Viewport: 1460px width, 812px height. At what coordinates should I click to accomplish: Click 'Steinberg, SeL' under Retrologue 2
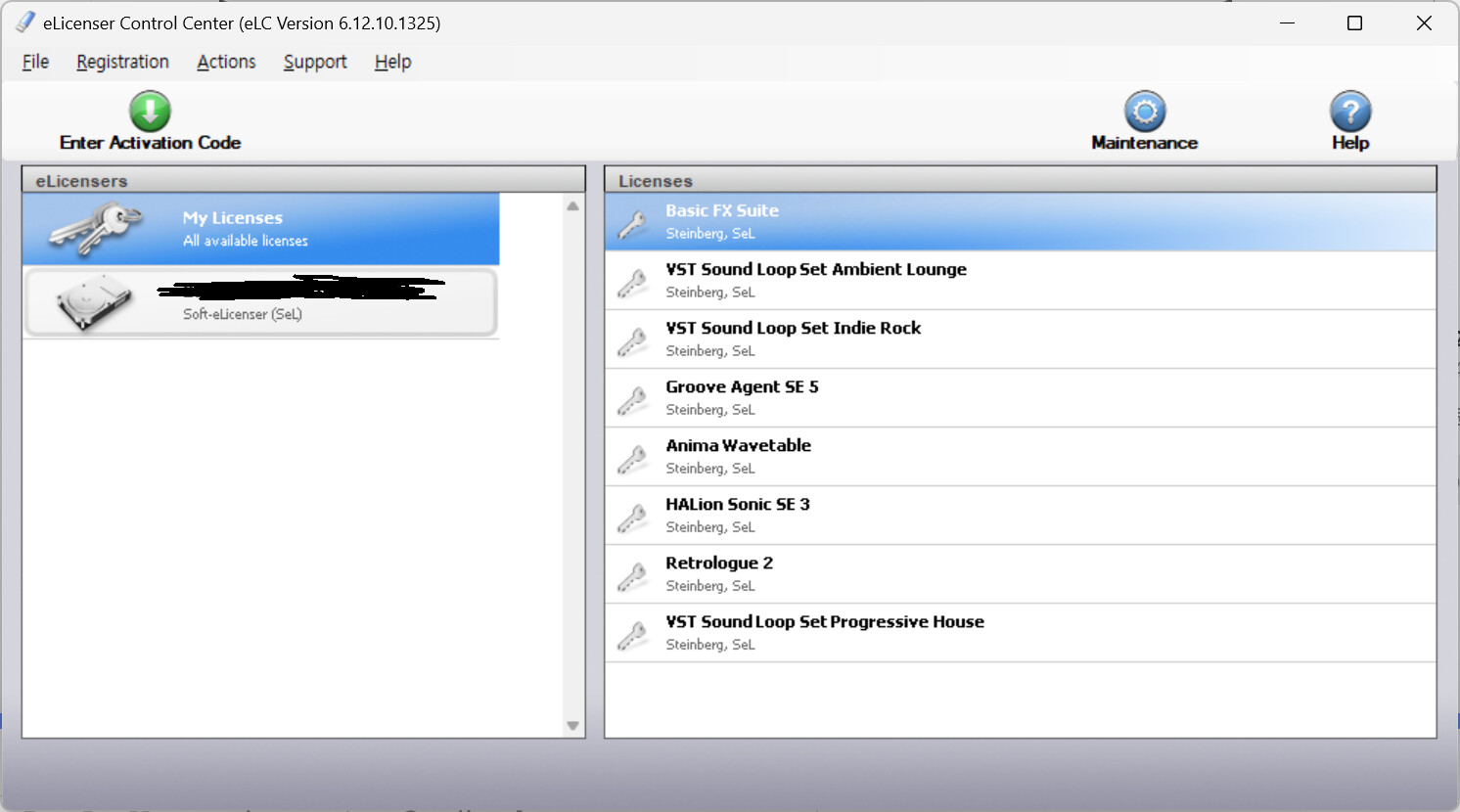point(710,586)
